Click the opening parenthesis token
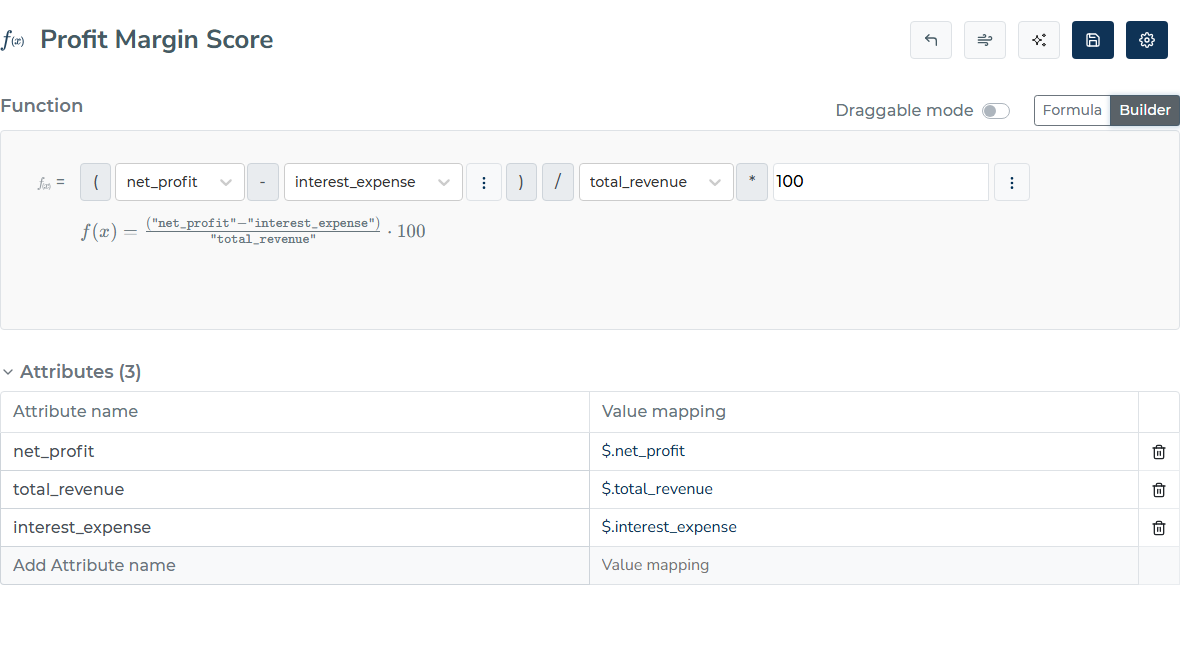 [96, 182]
